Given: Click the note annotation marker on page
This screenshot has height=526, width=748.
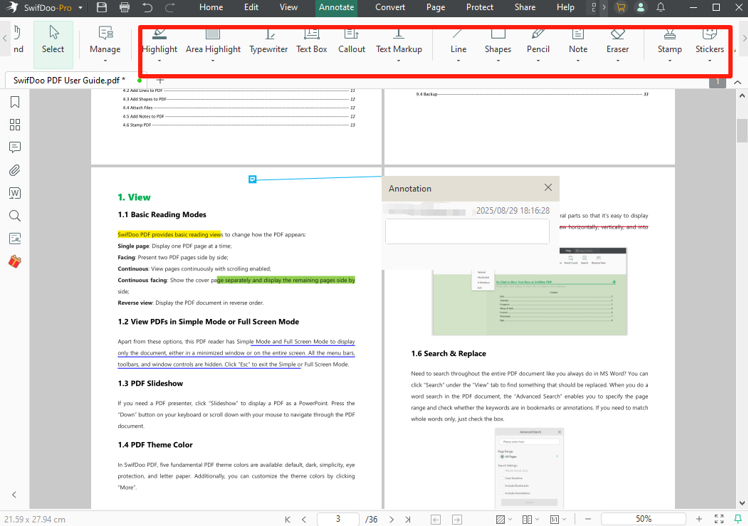Looking at the screenshot, I should [252, 179].
